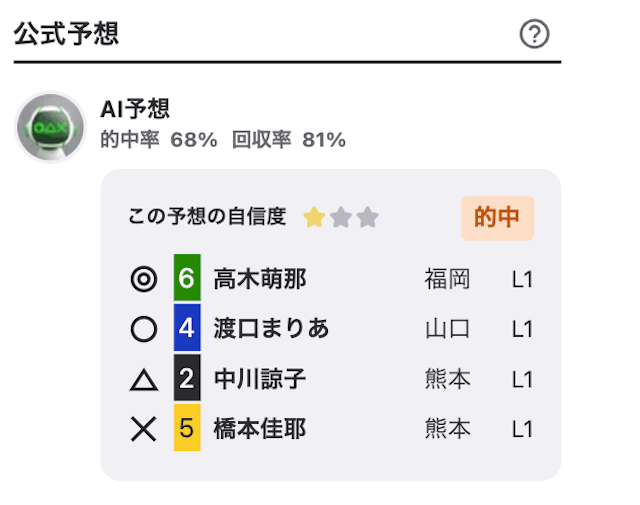This screenshot has height=505, width=640.
Task: Click the 公式予想 heading
Action: (x=66, y=33)
